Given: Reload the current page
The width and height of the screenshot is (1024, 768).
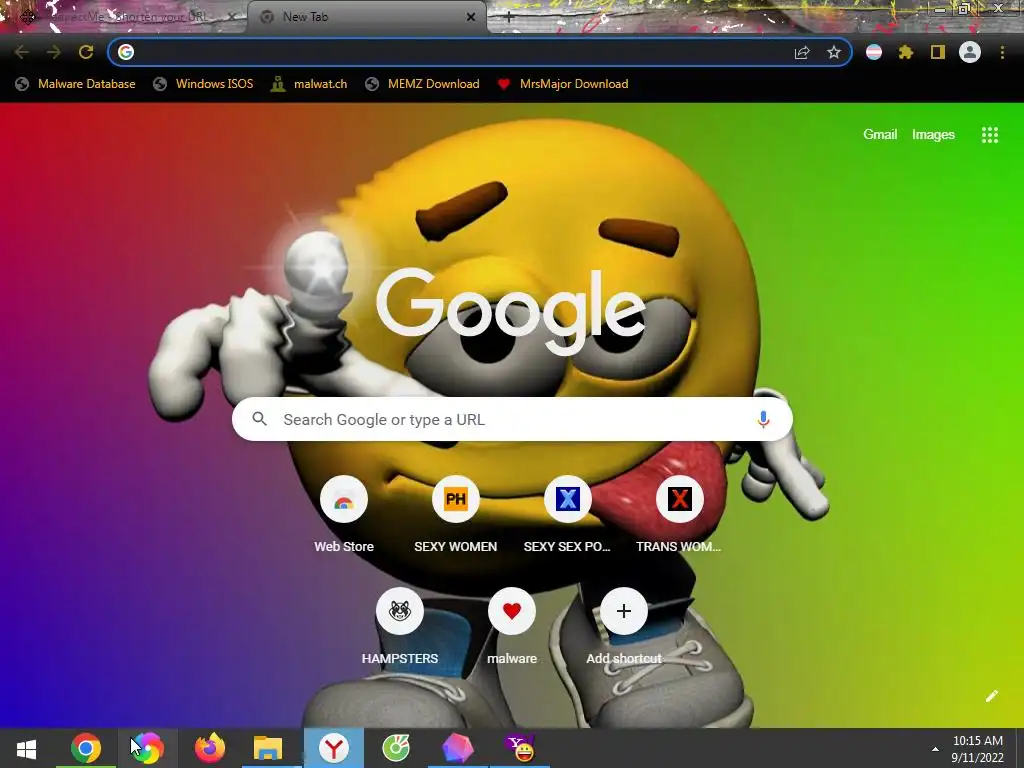Looking at the screenshot, I should (x=86, y=52).
